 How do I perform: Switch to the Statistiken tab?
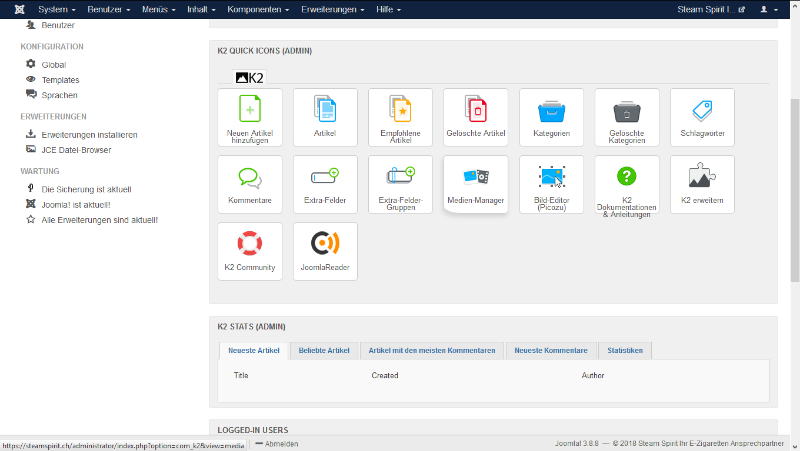pos(624,350)
